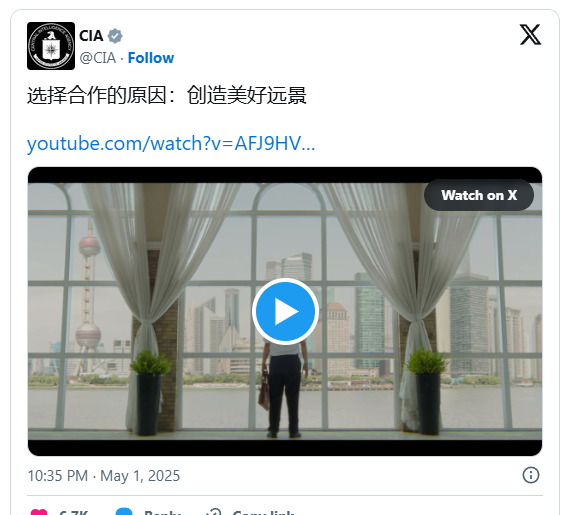Click the Reply label
This screenshot has width=580, height=515.
[x=162, y=512]
